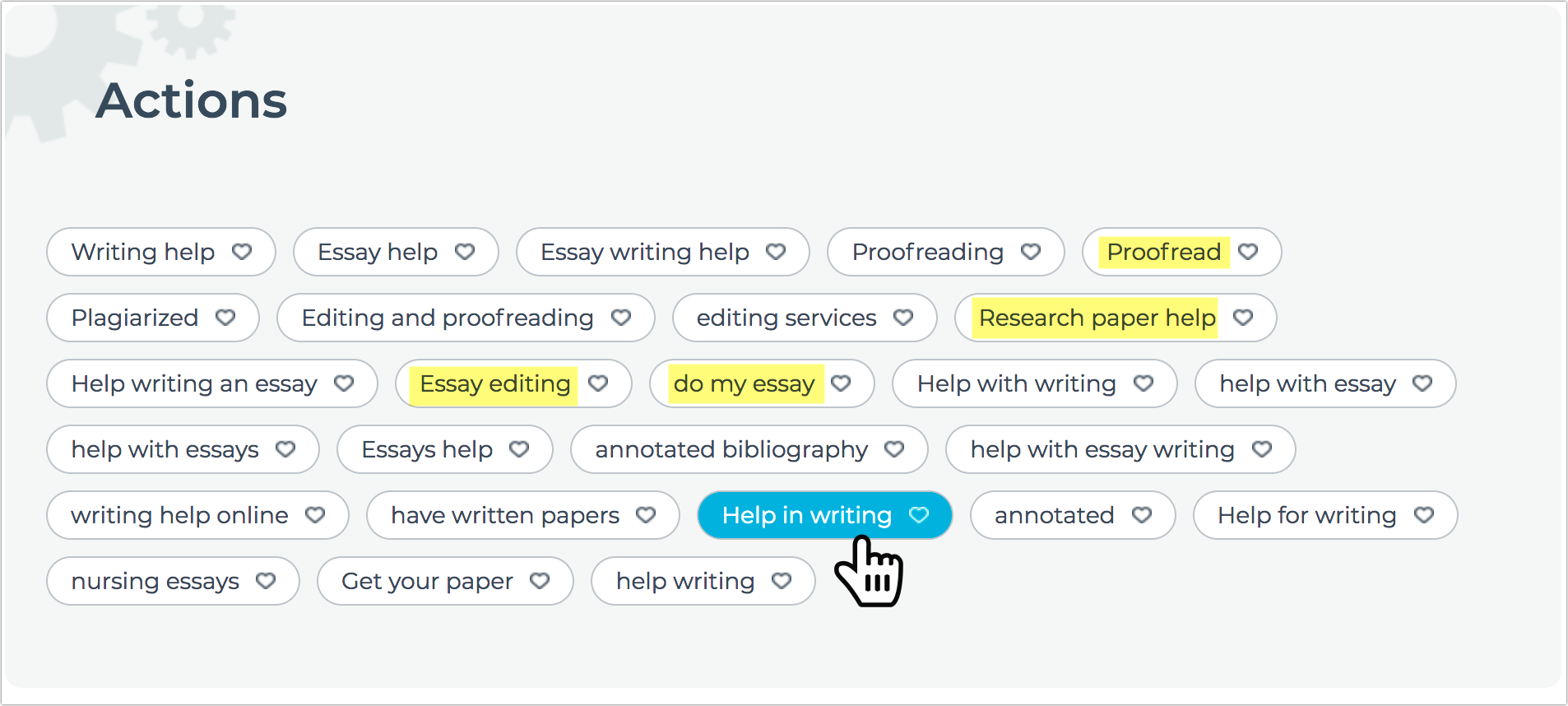The image size is (1568, 706).
Task: Click heart icon next to Plagiarized
Action: (x=225, y=318)
